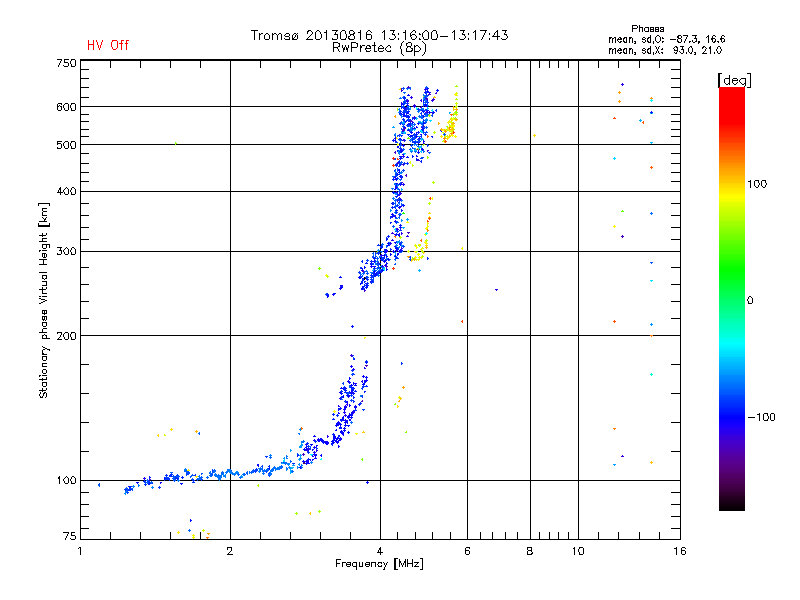Click the x-axis tick label '2'
The height and width of the screenshot is (600, 800).
(230, 551)
